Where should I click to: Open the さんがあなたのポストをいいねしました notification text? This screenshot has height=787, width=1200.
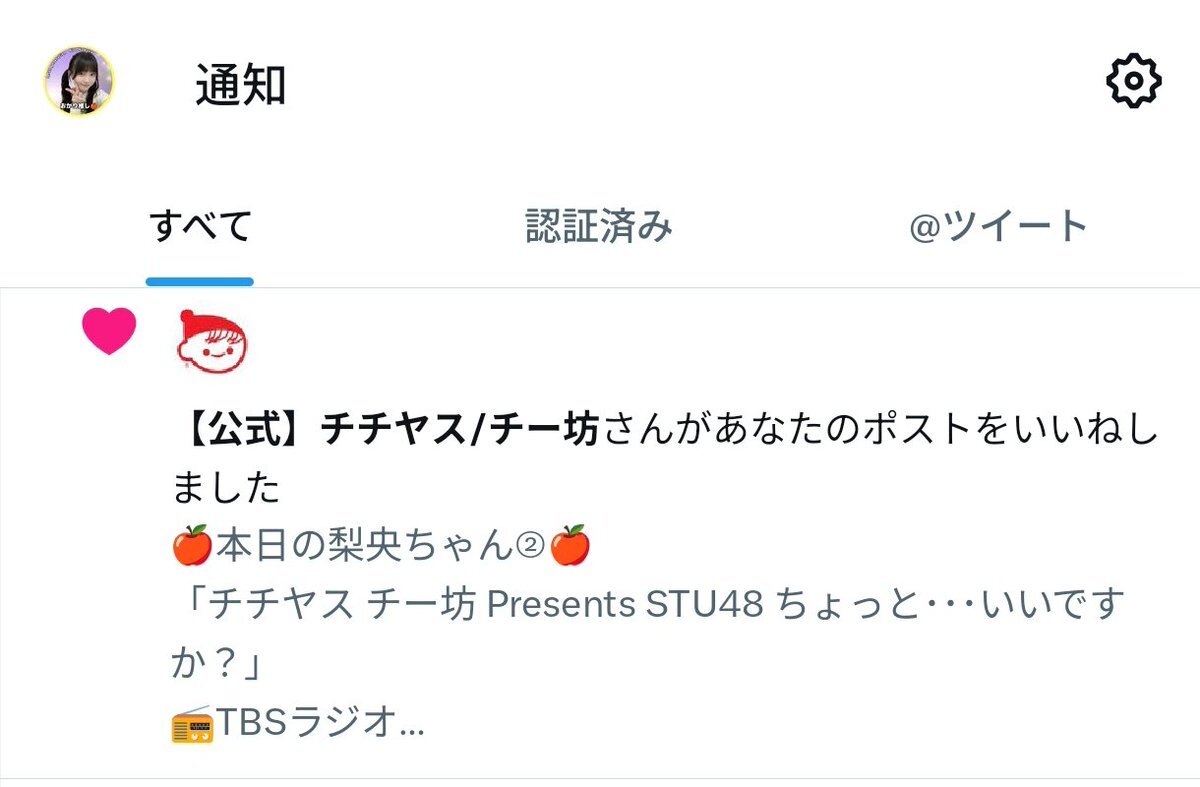pos(664,459)
